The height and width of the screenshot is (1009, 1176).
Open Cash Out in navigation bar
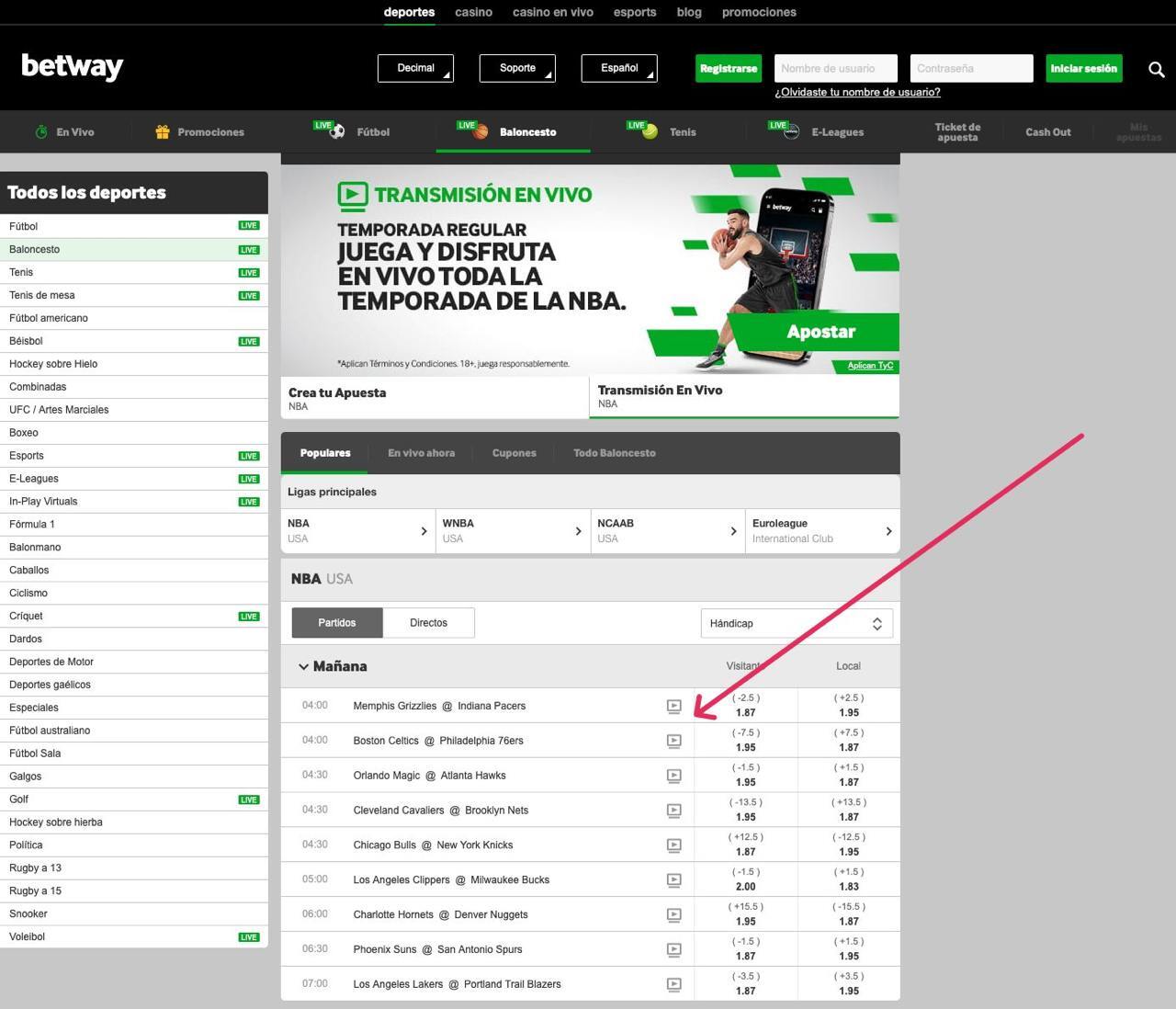pyautogui.click(x=1048, y=132)
